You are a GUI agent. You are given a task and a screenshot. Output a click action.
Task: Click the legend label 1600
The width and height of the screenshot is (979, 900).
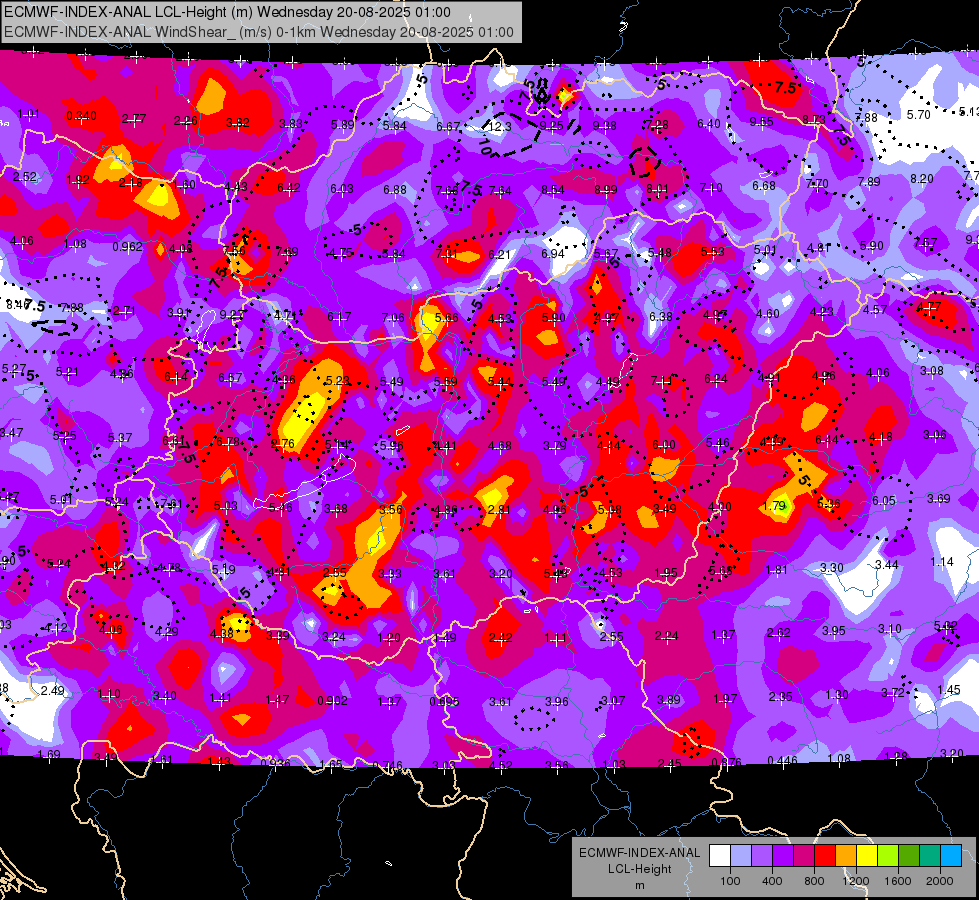(x=897, y=881)
